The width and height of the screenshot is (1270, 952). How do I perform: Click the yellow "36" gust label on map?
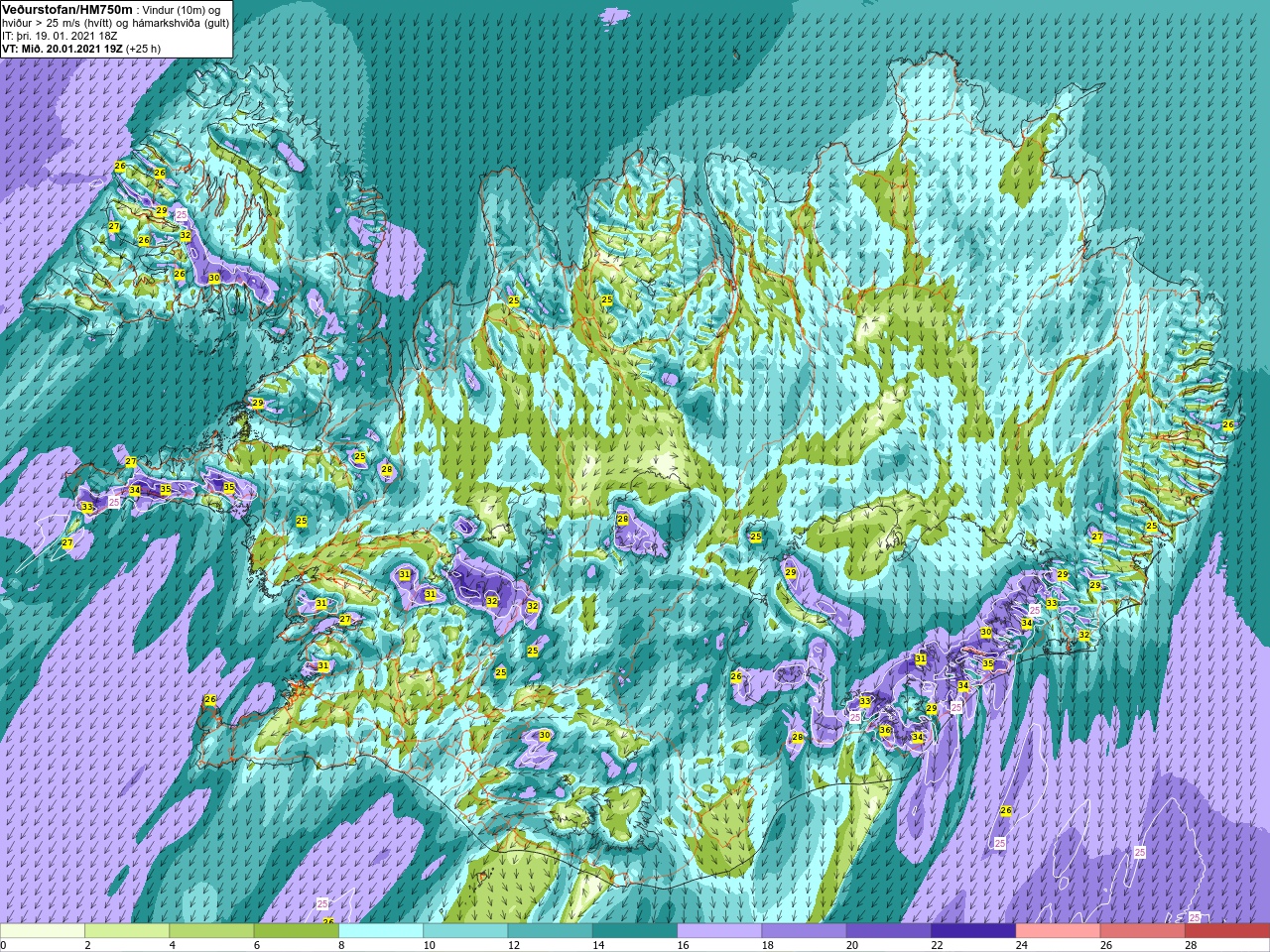[885, 731]
